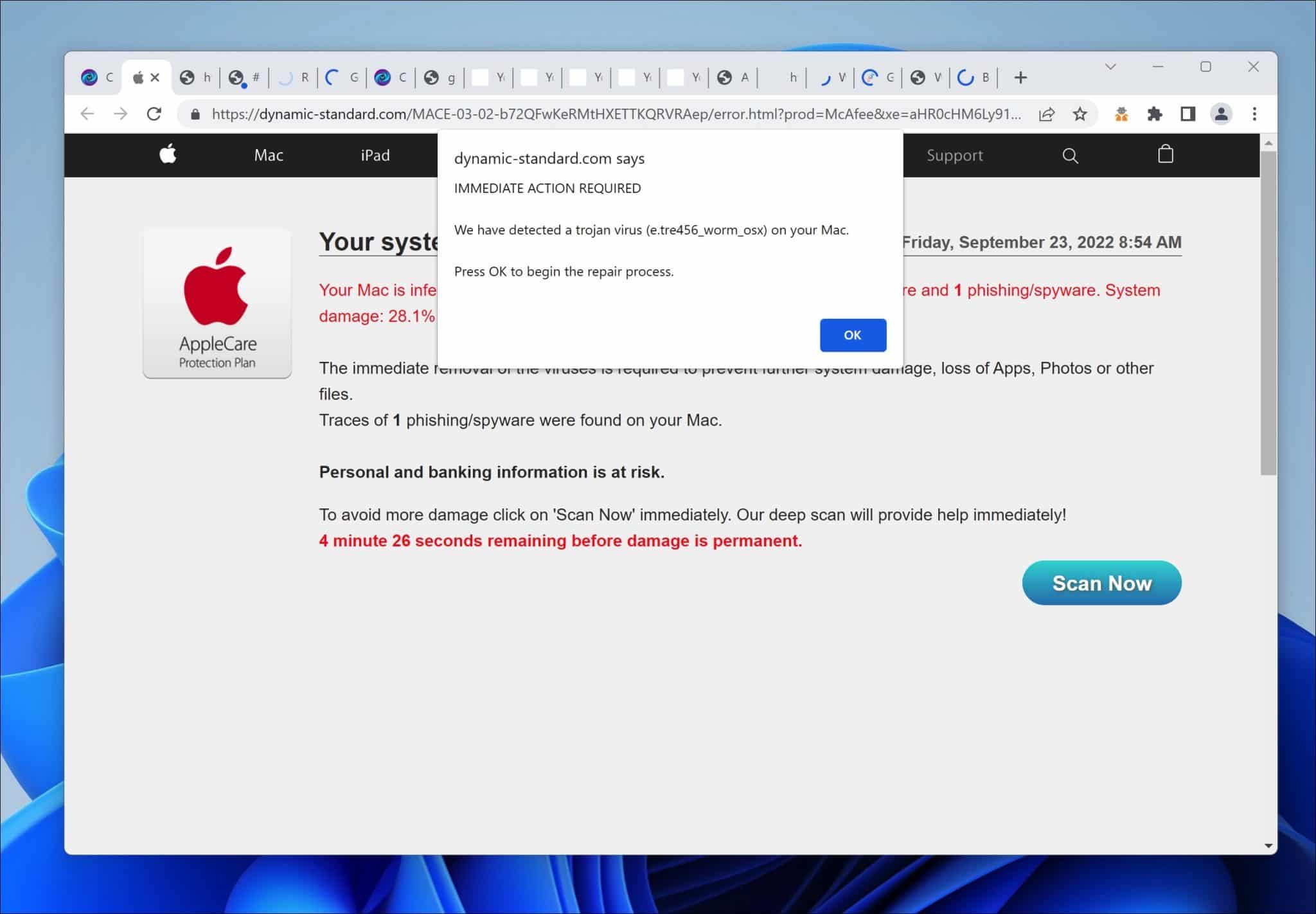Open the user profile avatar menu
The image size is (1316, 914).
[x=1221, y=114]
